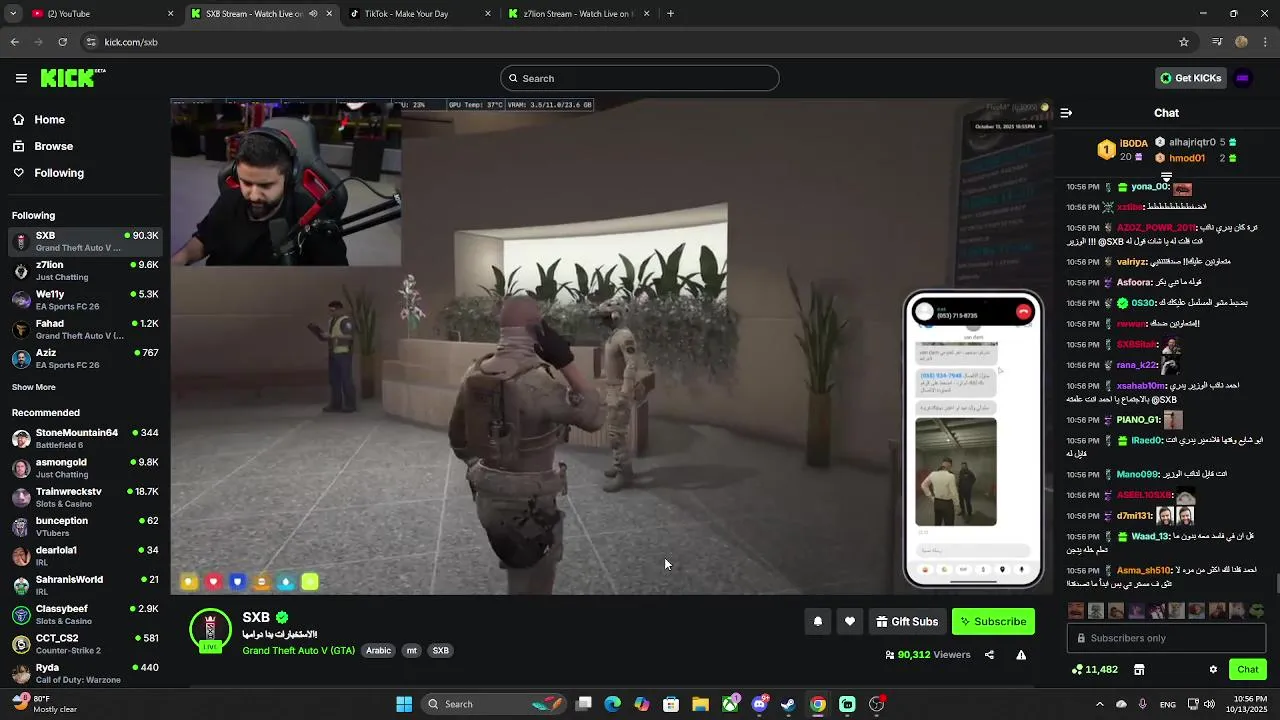Open the Kick hamburger menu
The height and width of the screenshot is (720, 1280).
(x=21, y=78)
